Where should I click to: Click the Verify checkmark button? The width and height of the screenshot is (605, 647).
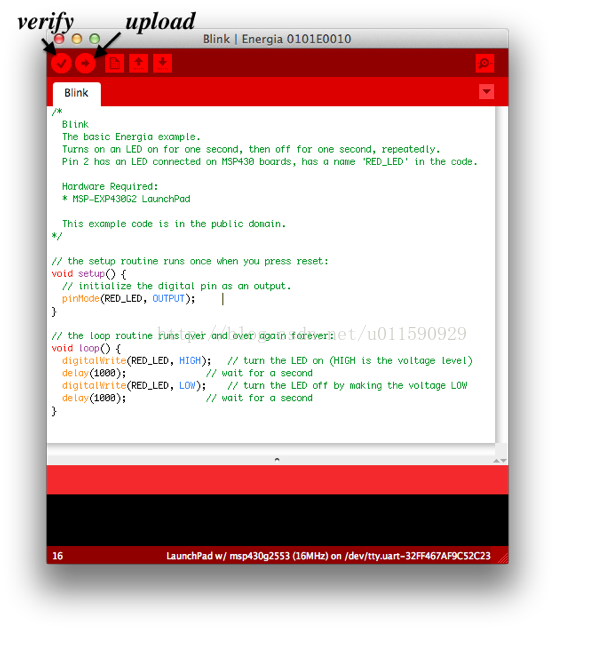coord(61,64)
